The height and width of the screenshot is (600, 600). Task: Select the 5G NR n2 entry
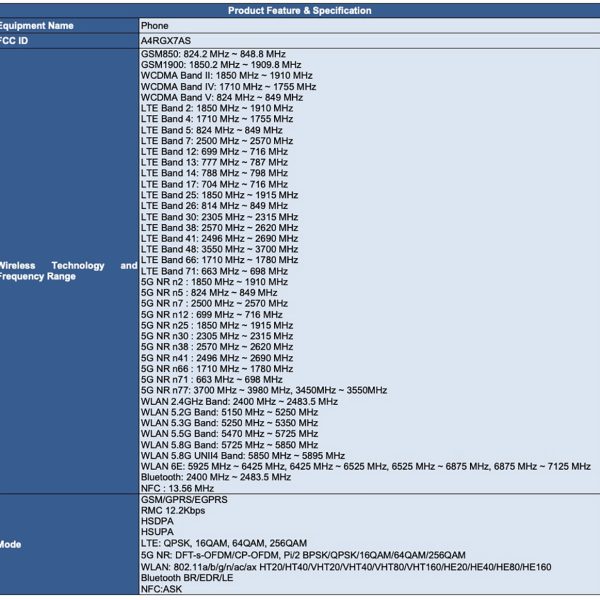click(216, 282)
